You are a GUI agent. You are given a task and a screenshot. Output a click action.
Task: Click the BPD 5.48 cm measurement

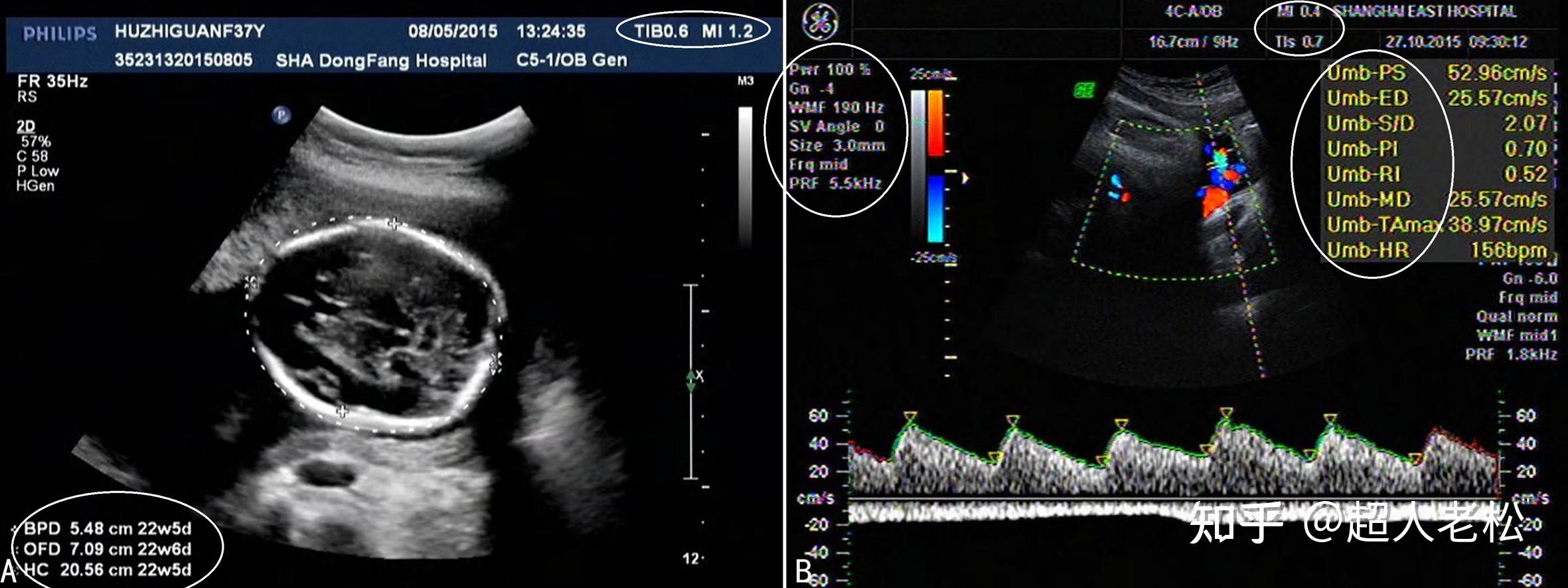[x=108, y=528]
